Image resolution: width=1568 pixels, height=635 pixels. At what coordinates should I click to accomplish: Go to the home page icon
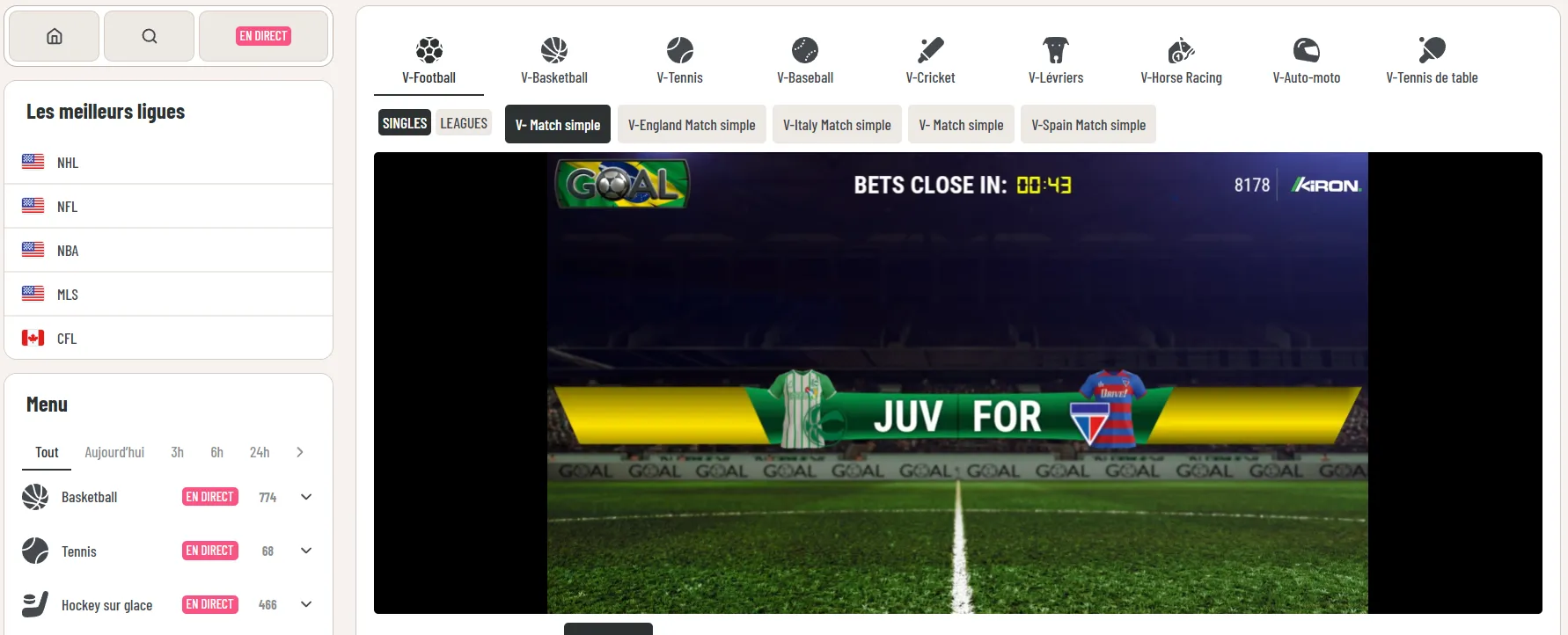(x=55, y=36)
